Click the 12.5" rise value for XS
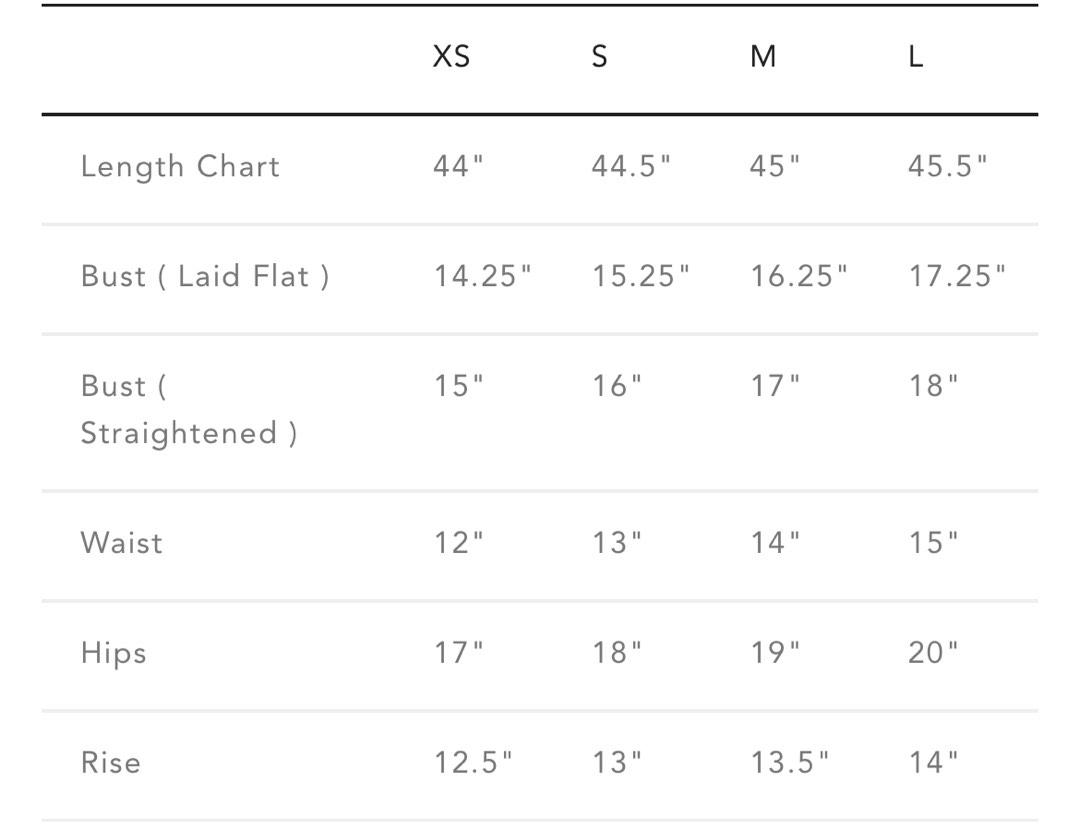Image resolution: width=1080 pixels, height=830 pixels. click(x=472, y=763)
